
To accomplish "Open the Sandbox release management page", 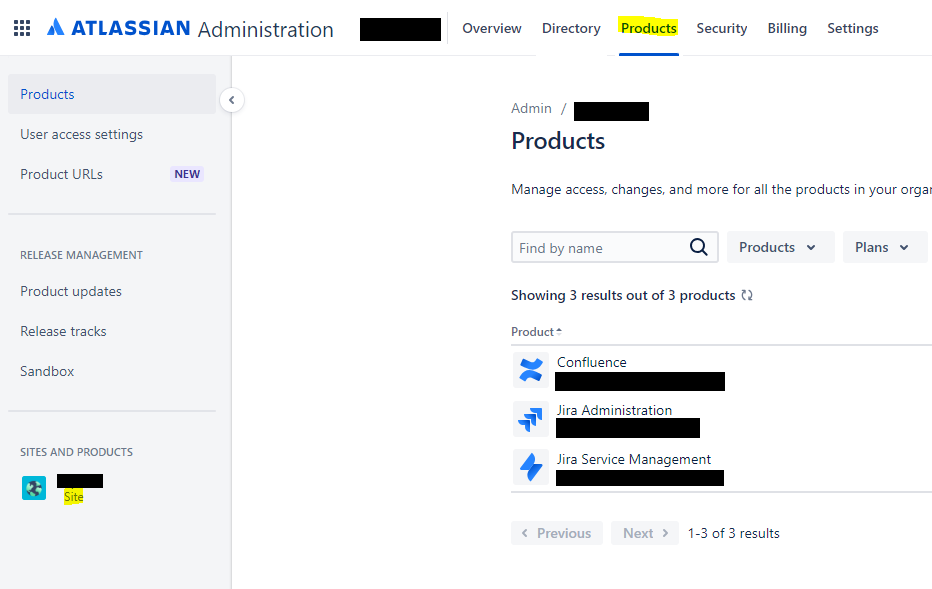I will point(46,371).
